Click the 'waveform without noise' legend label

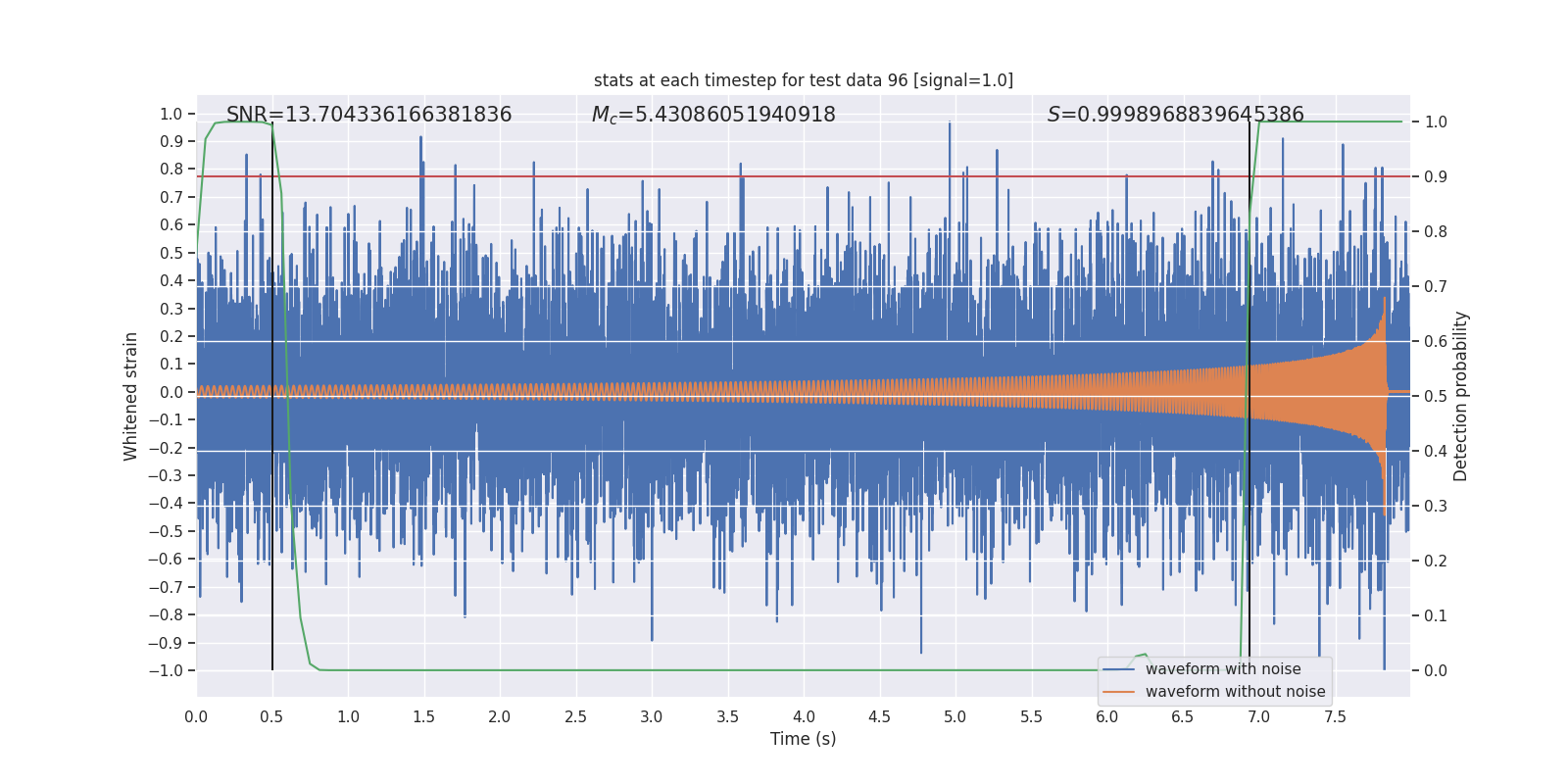click(1235, 692)
